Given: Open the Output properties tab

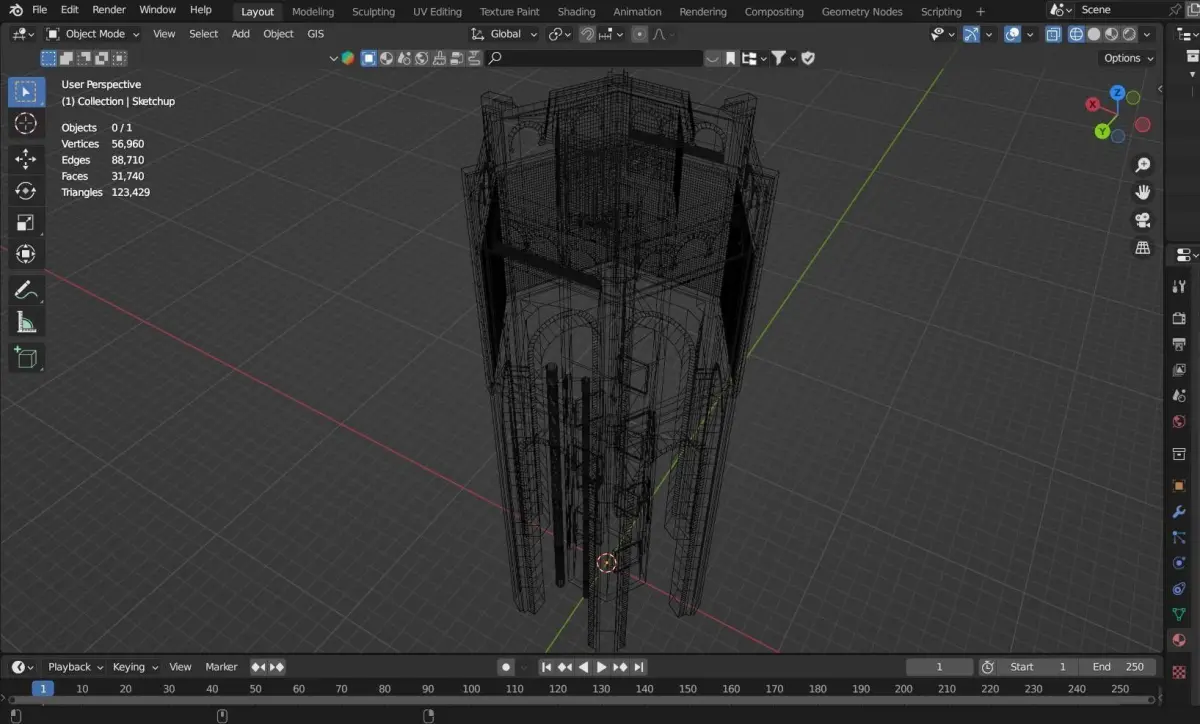Looking at the screenshot, I should coord(1179,344).
